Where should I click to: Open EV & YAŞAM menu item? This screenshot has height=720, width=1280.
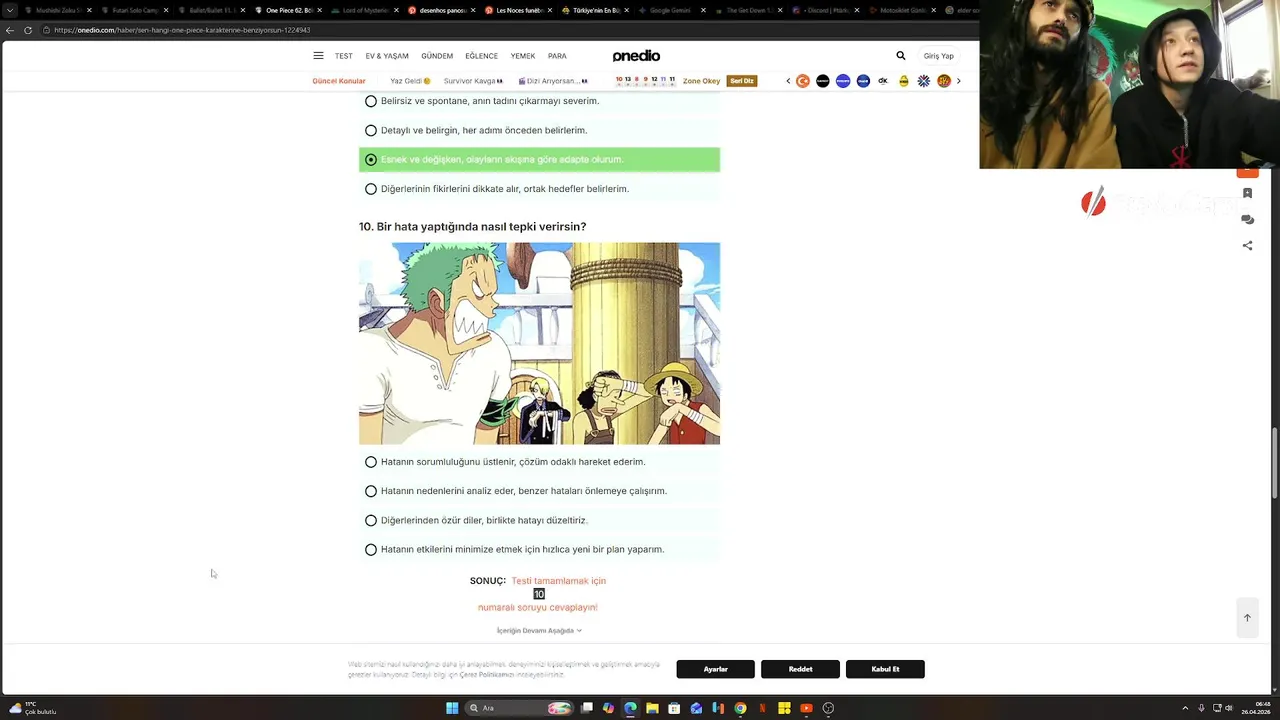tap(387, 56)
